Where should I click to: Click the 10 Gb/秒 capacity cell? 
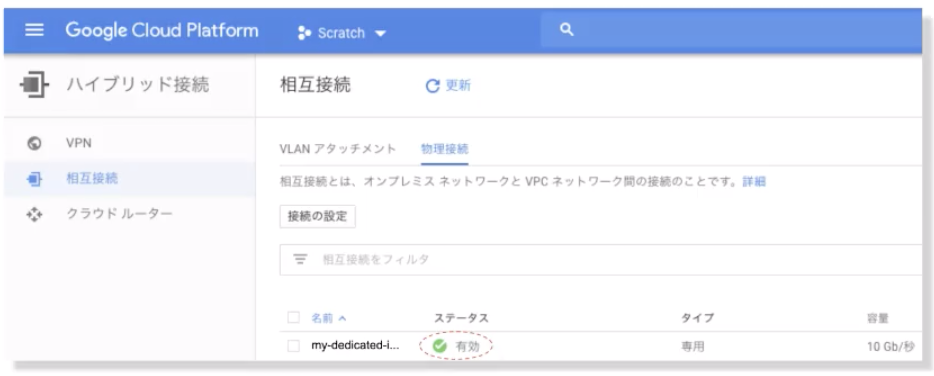(x=891, y=346)
